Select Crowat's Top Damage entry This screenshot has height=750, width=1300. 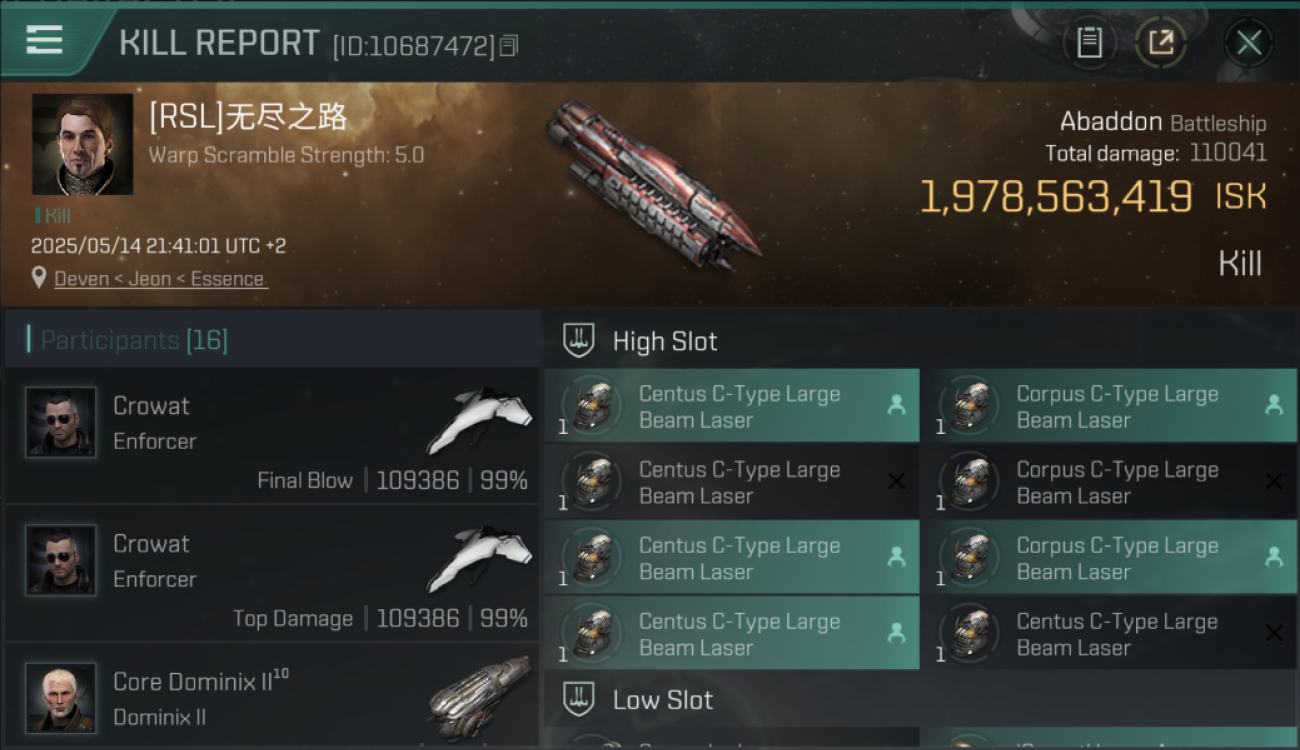click(x=272, y=573)
